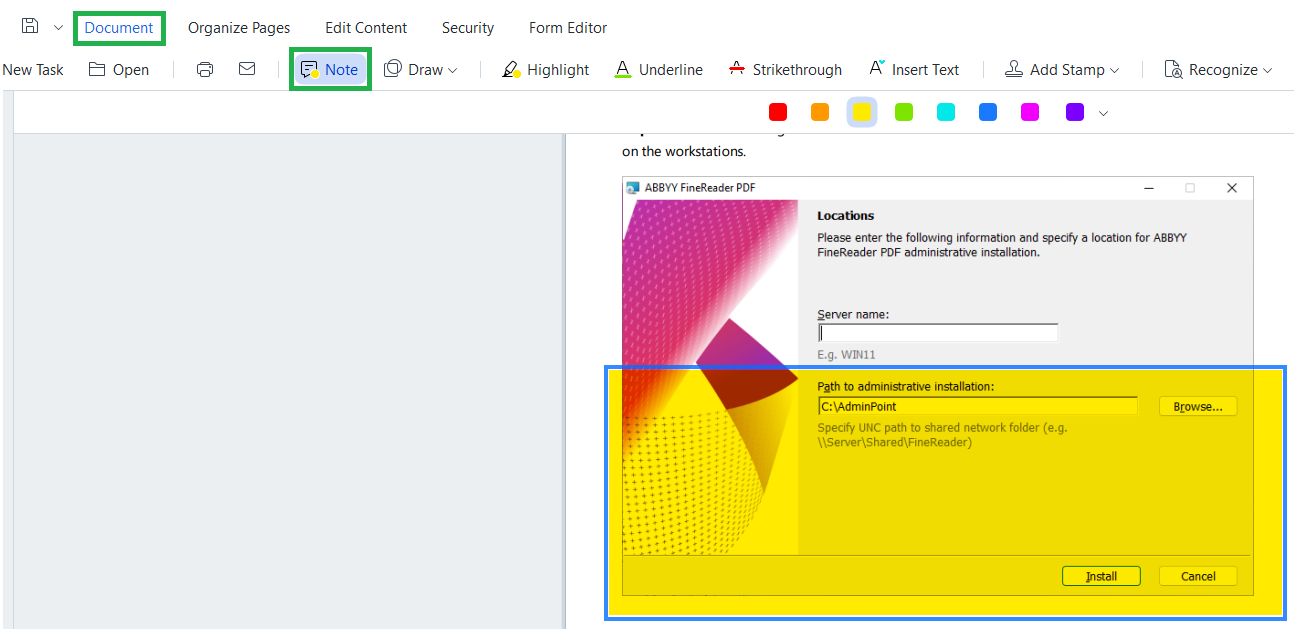Select the Strikethrough tool

point(785,69)
